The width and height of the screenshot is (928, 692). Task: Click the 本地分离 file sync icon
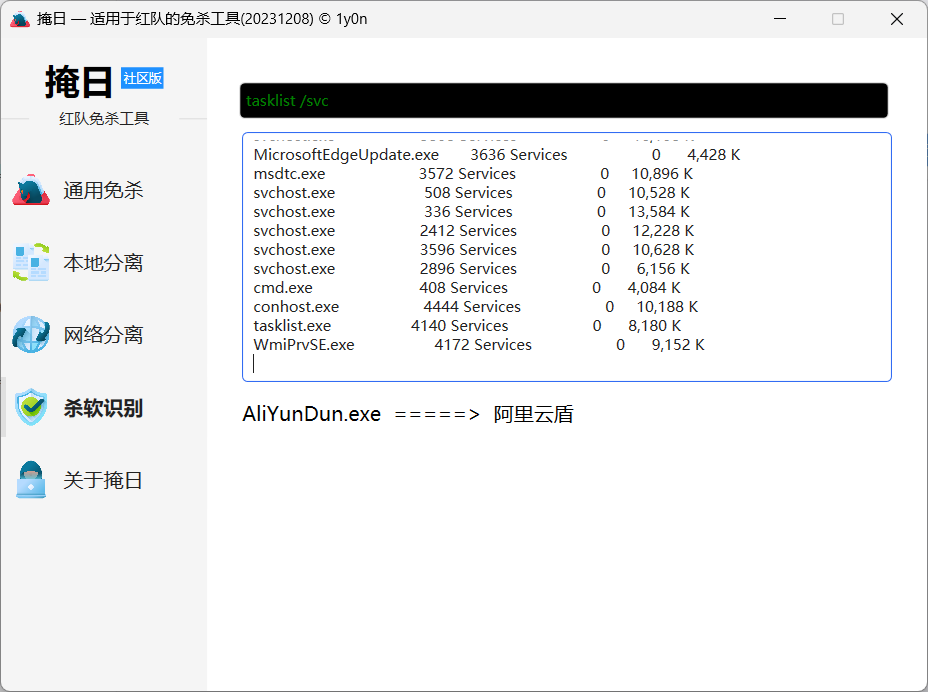31,263
